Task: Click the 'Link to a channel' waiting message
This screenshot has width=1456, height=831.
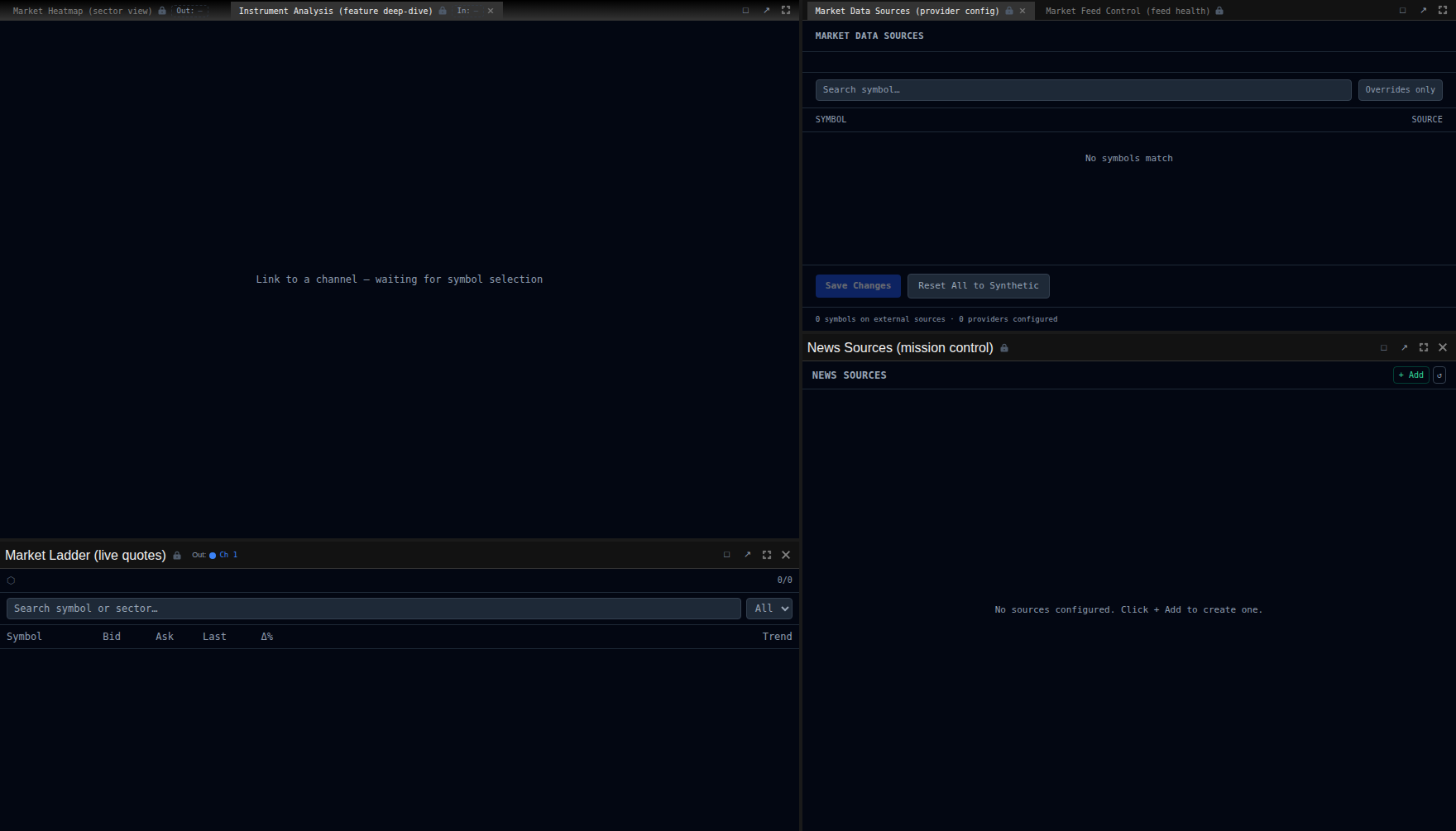Action: click(x=400, y=279)
